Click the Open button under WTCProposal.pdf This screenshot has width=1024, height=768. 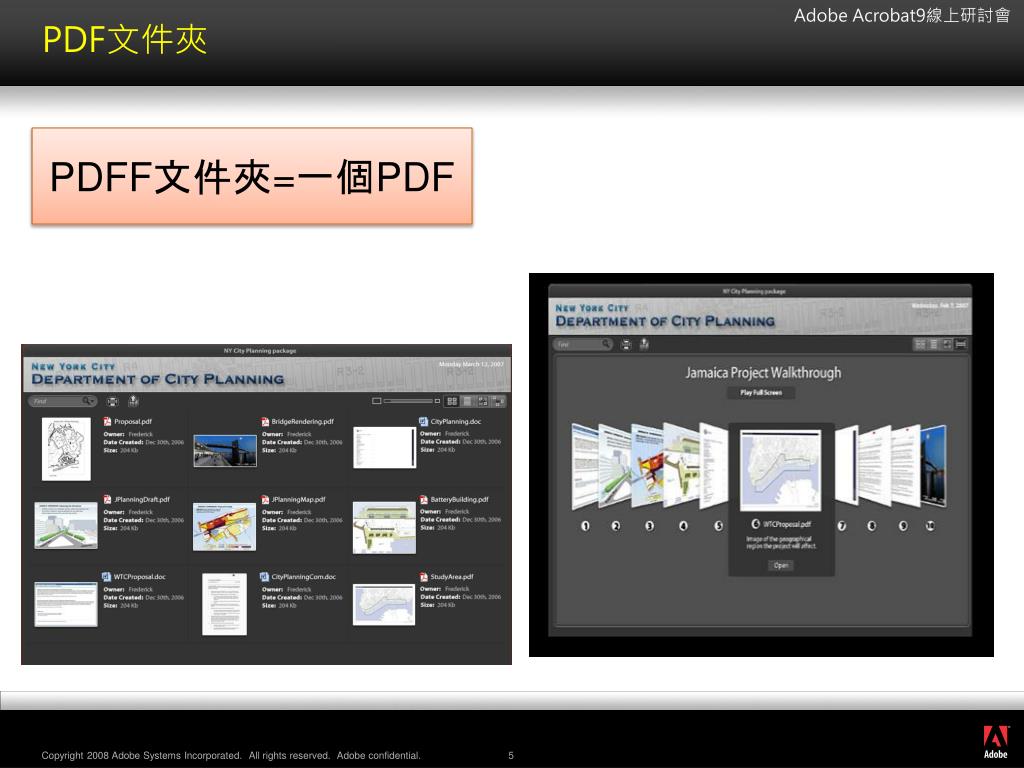[781, 566]
